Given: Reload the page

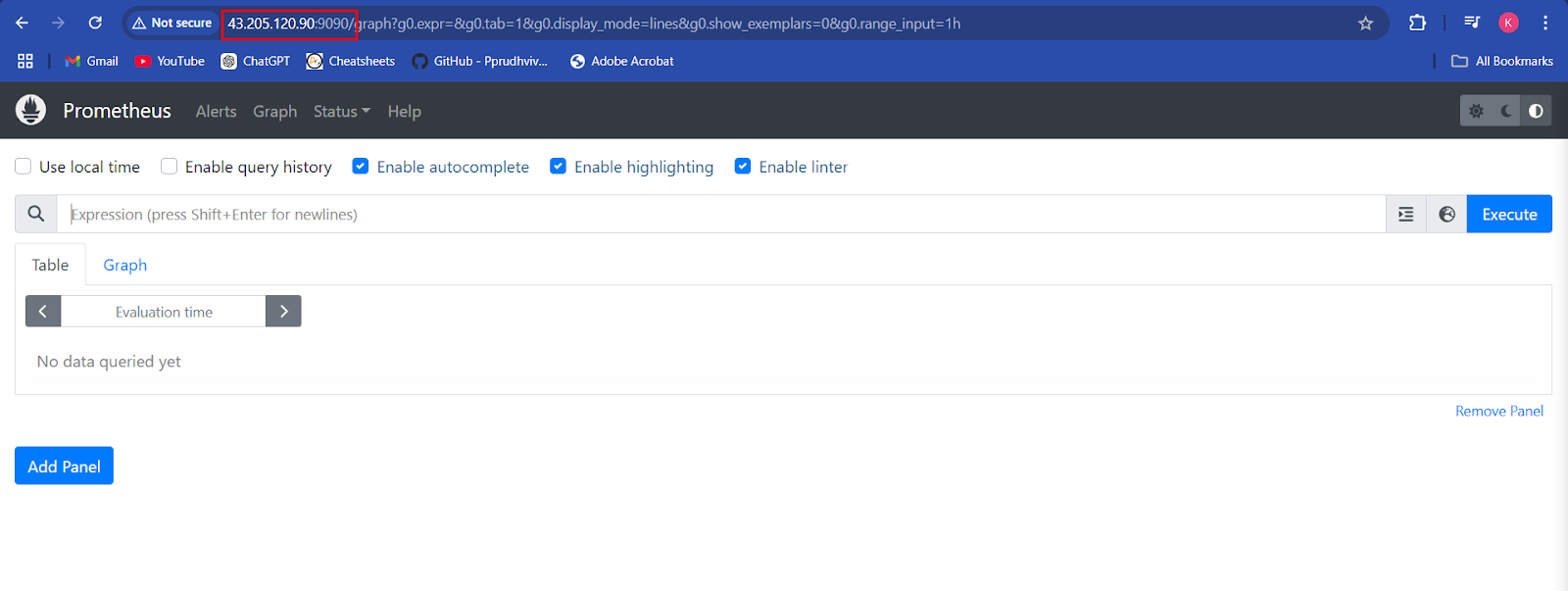Looking at the screenshot, I should (x=95, y=23).
